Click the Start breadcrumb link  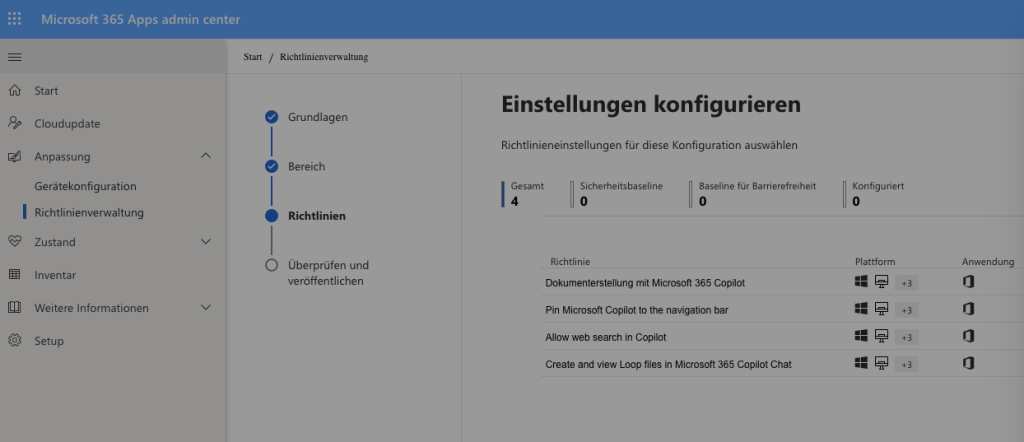253,57
